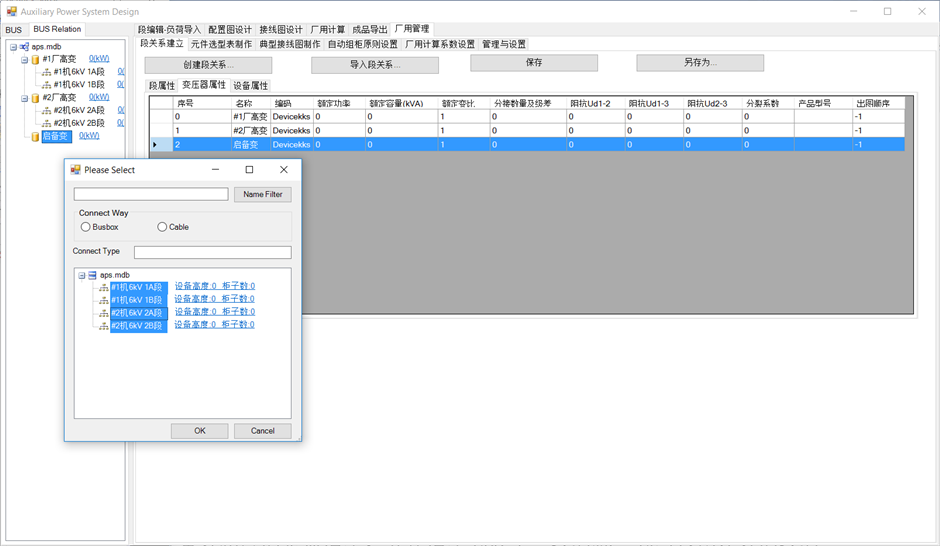Screen dimensions: 940x546
Task: Select #1机6kV 1B段 in the dialog tree
Action: click(x=138, y=300)
